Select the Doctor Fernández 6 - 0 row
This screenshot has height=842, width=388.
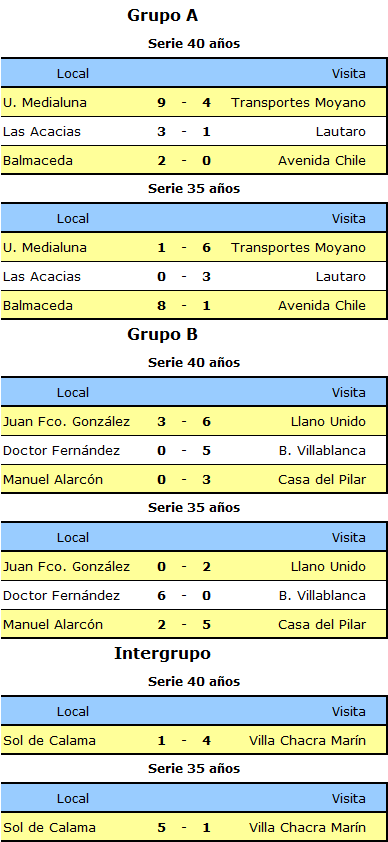[x=194, y=596]
